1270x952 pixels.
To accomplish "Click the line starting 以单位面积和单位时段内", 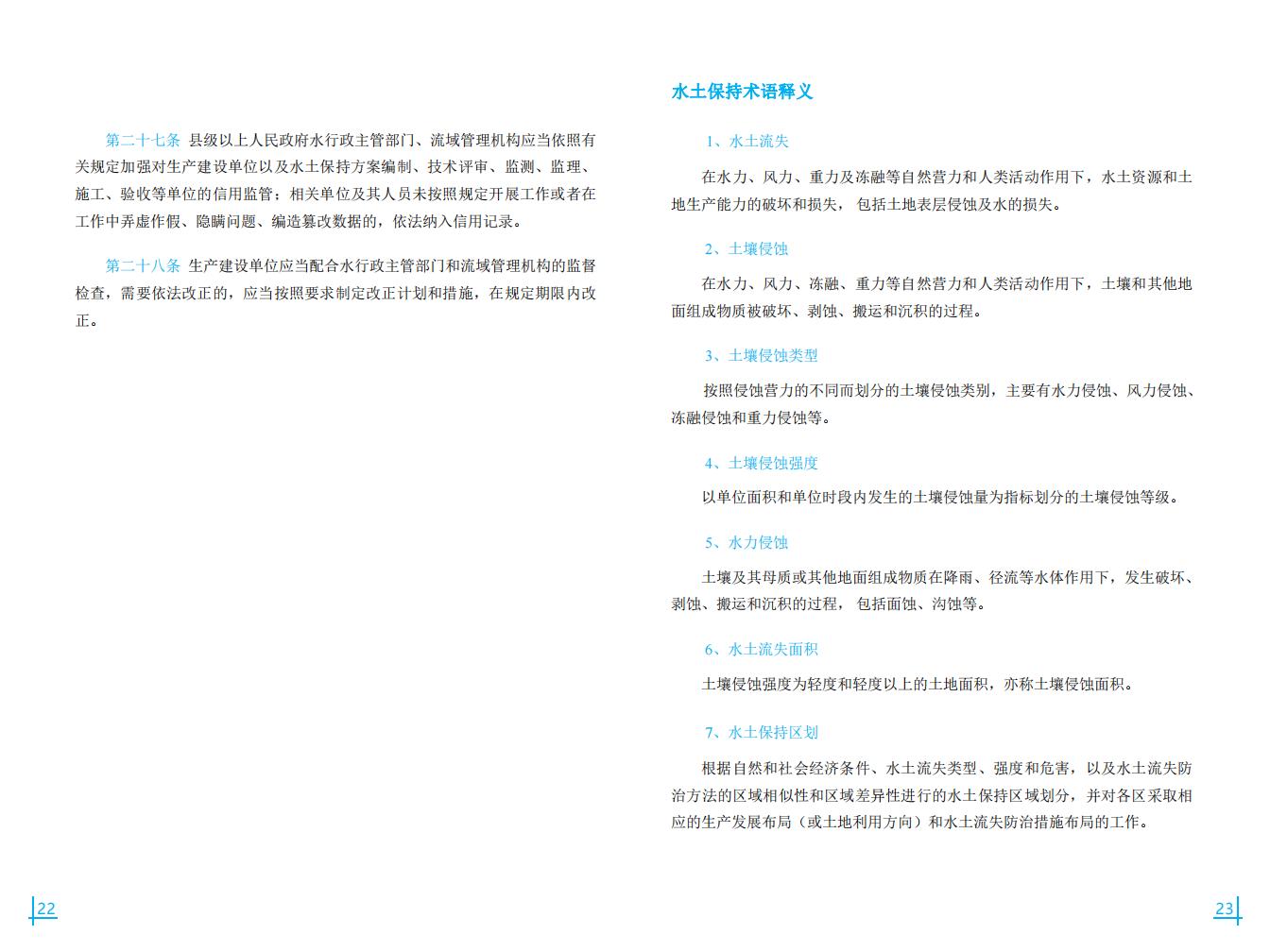I will pos(940,498).
